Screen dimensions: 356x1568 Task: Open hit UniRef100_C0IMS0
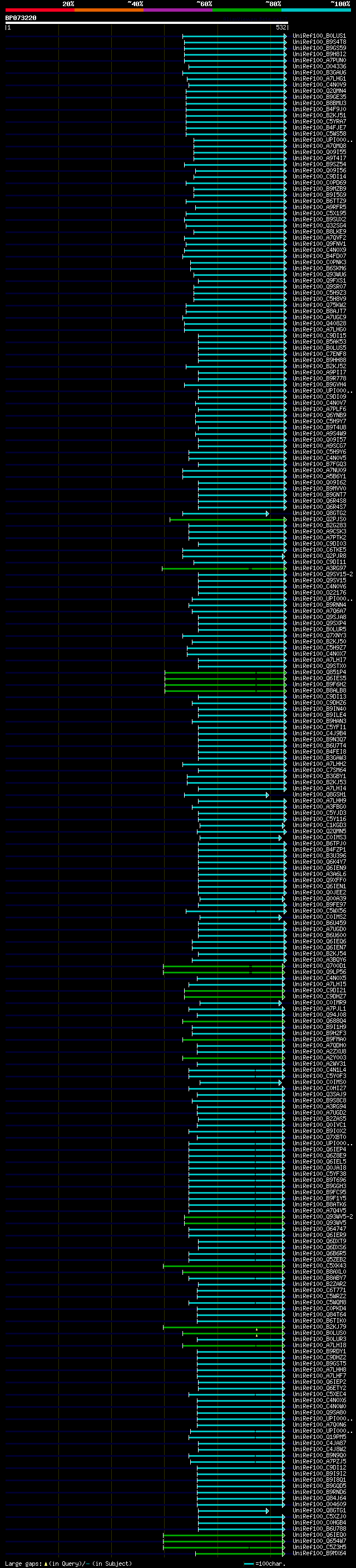tap(319, 1082)
